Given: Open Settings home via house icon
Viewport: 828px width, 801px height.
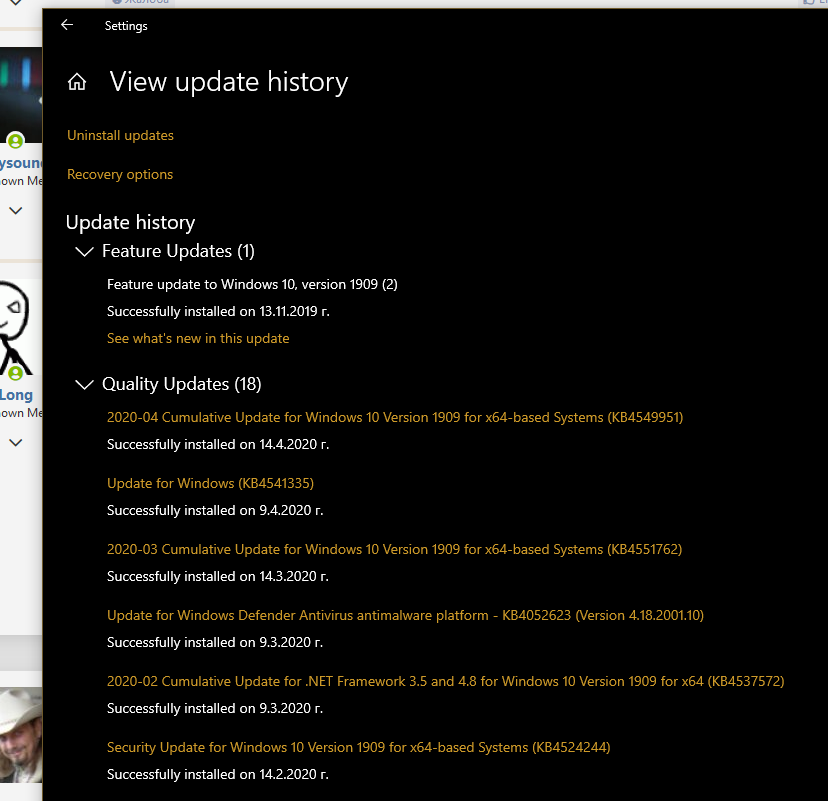Looking at the screenshot, I should click(77, 82).
